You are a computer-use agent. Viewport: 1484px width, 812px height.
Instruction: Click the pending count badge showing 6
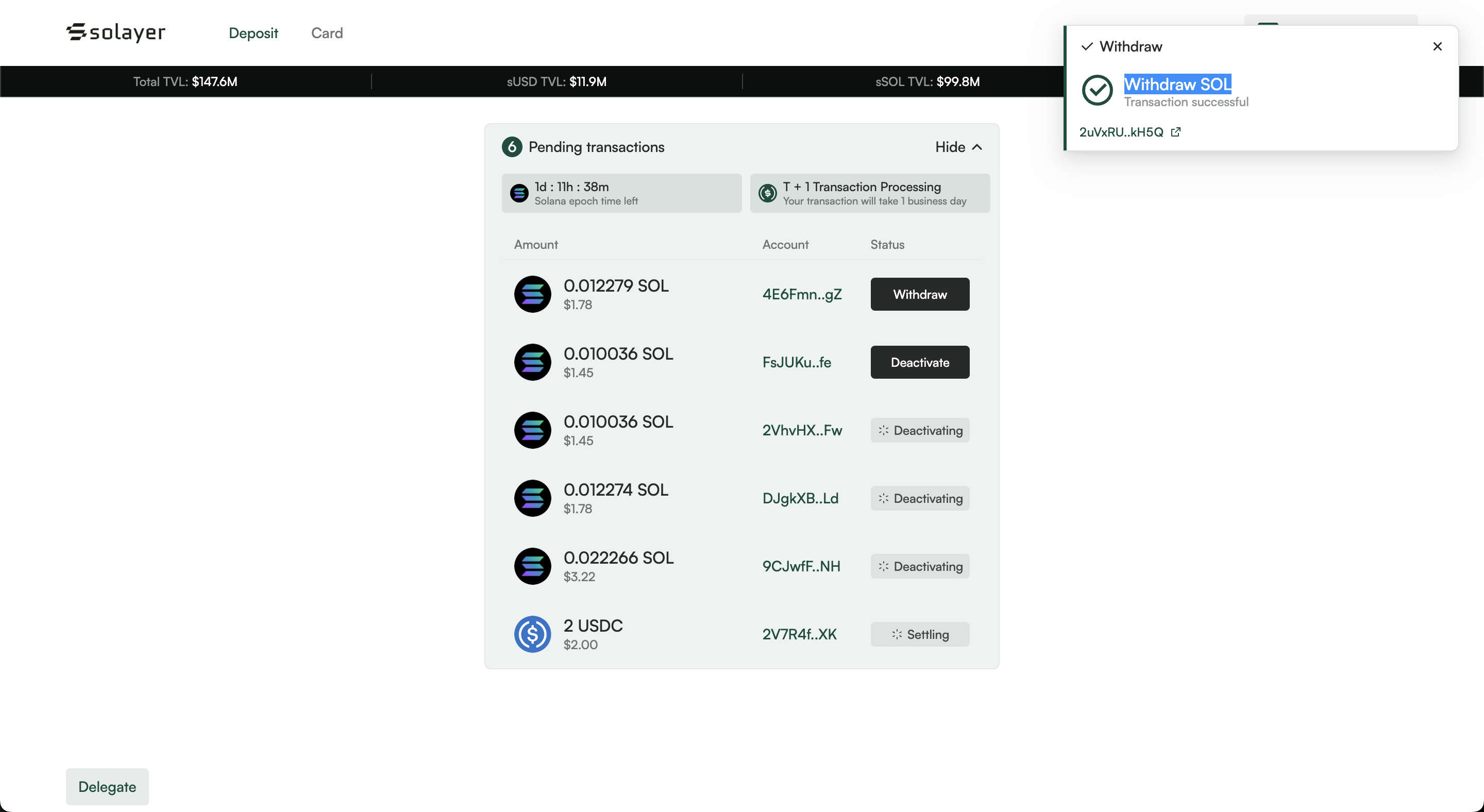click(512, 147)
